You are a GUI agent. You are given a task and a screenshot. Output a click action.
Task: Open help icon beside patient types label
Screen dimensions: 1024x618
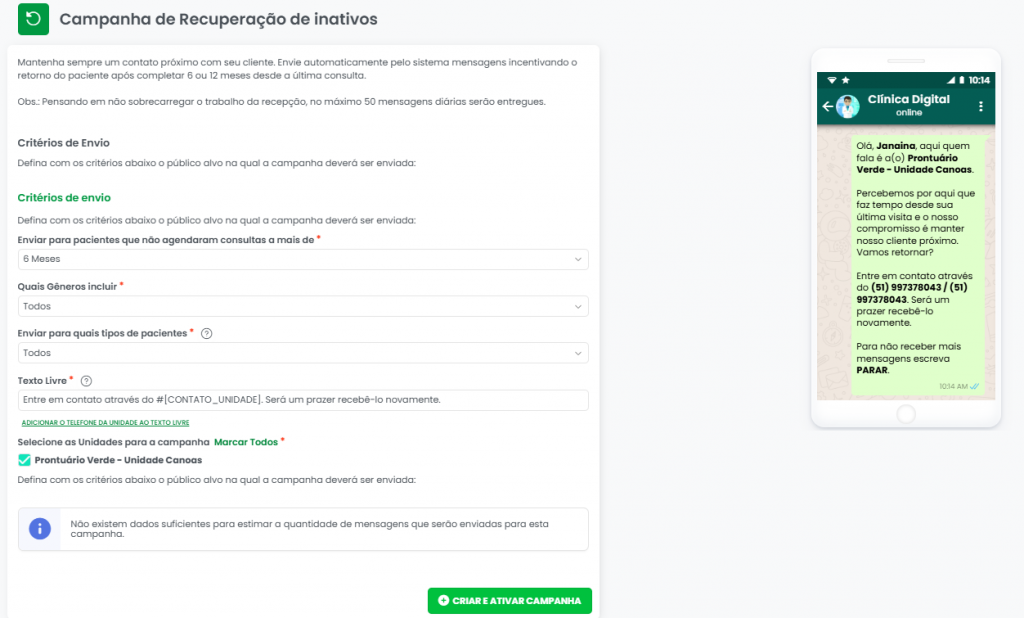coord(207,333)
